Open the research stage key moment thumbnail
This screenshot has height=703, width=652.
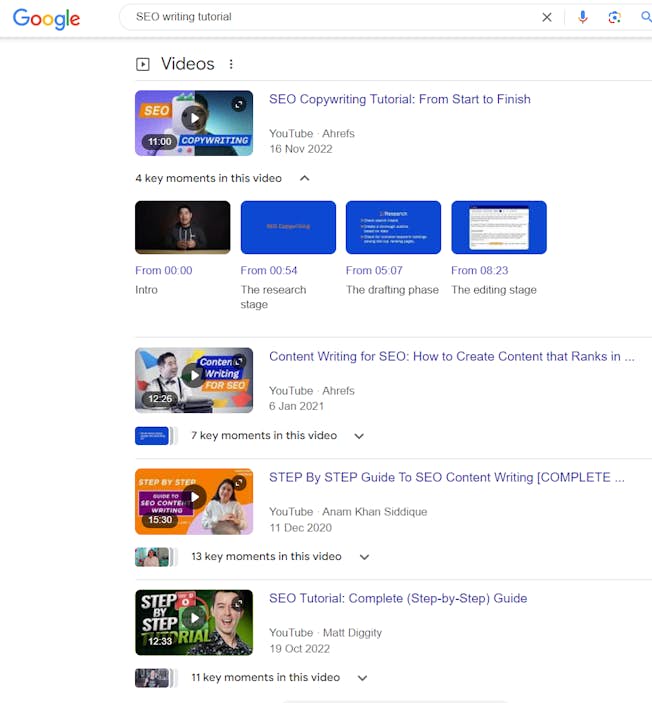tap(288, 227)
